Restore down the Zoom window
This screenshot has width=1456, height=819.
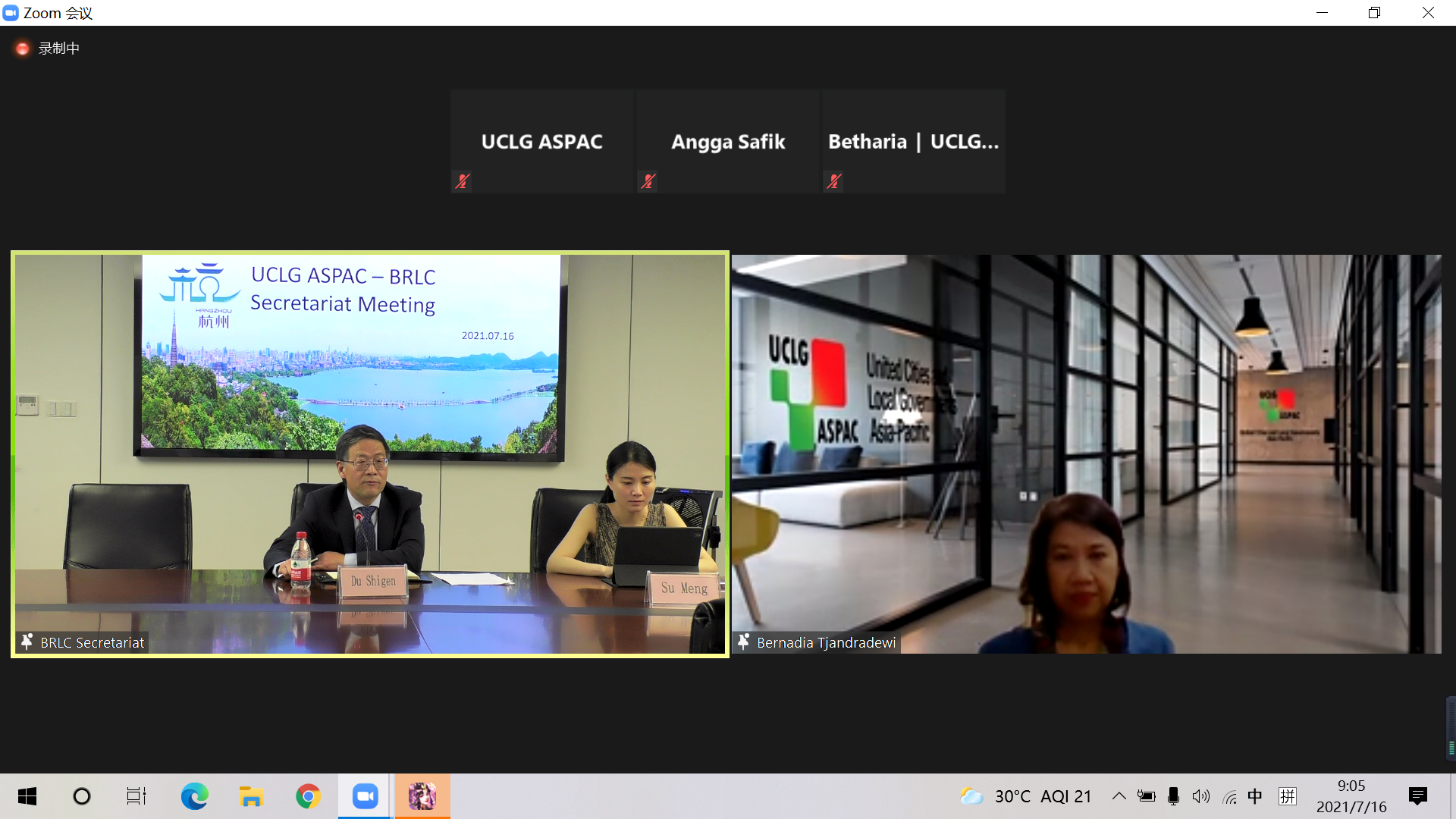pyautogui.click(x=1374, y=13)
